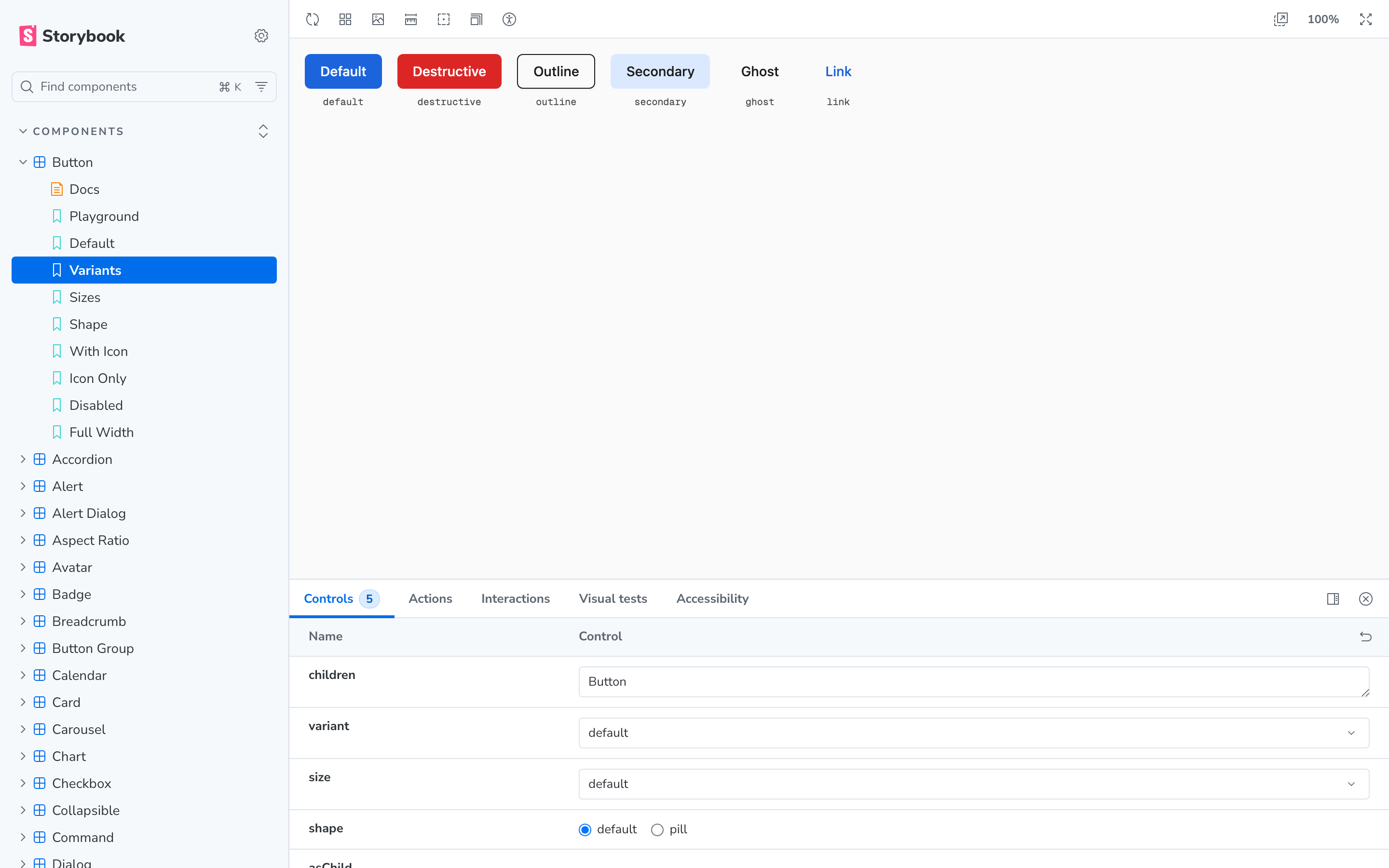Click the component grid icon beside Accordion
The width and height of the screenshot is (1389, 868).
(x=40, y=459)
